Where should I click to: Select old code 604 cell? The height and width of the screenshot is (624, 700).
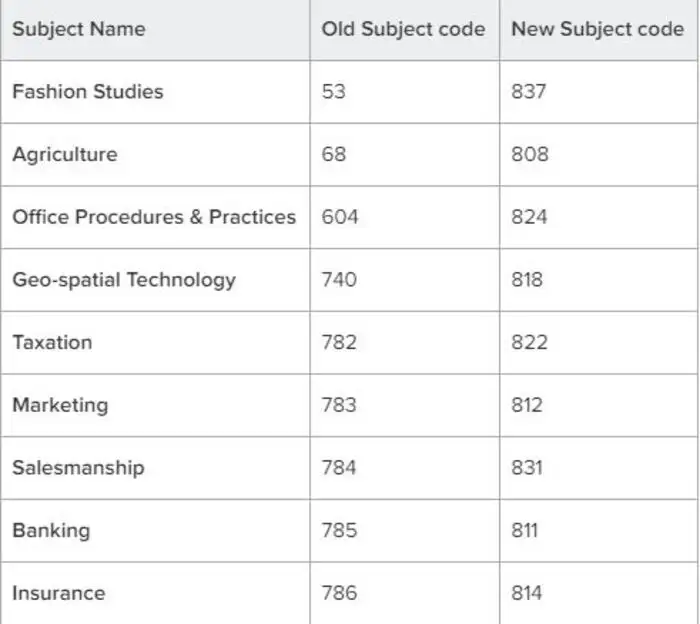(340, 217)
